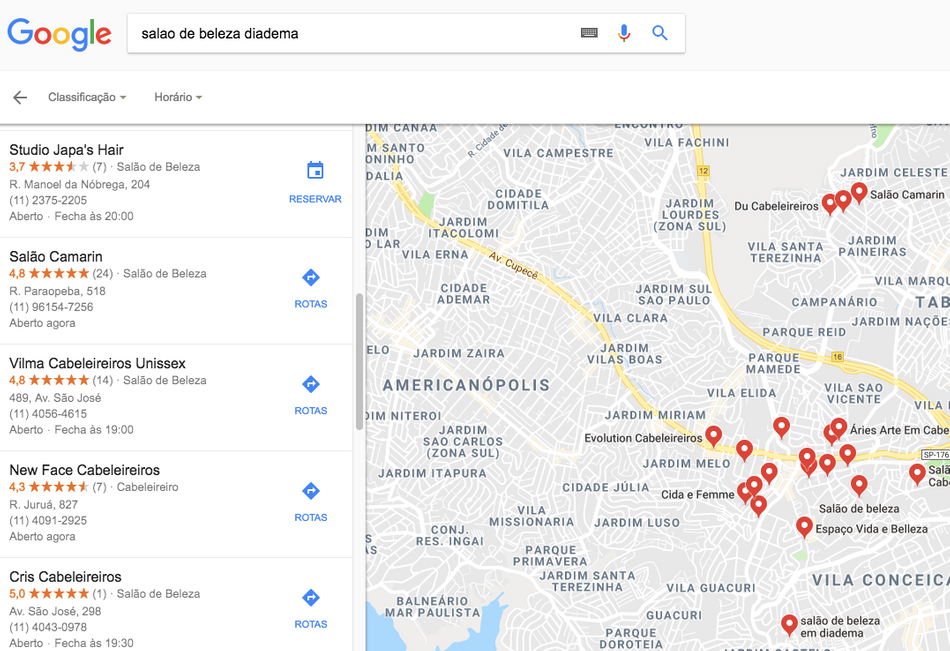This screenshot has width=950, height=651.
Task: Get ROTAS directions for New Face Cabeleireiros
Action: click(310, 500)
